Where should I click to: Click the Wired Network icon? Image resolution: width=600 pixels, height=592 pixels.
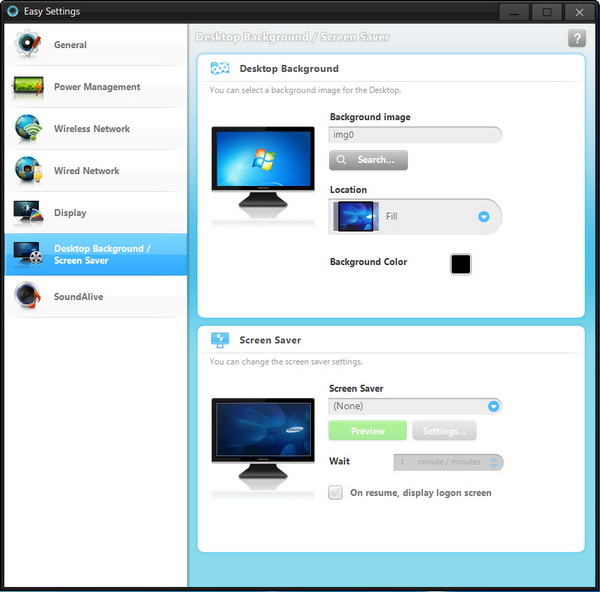[27, 171]
